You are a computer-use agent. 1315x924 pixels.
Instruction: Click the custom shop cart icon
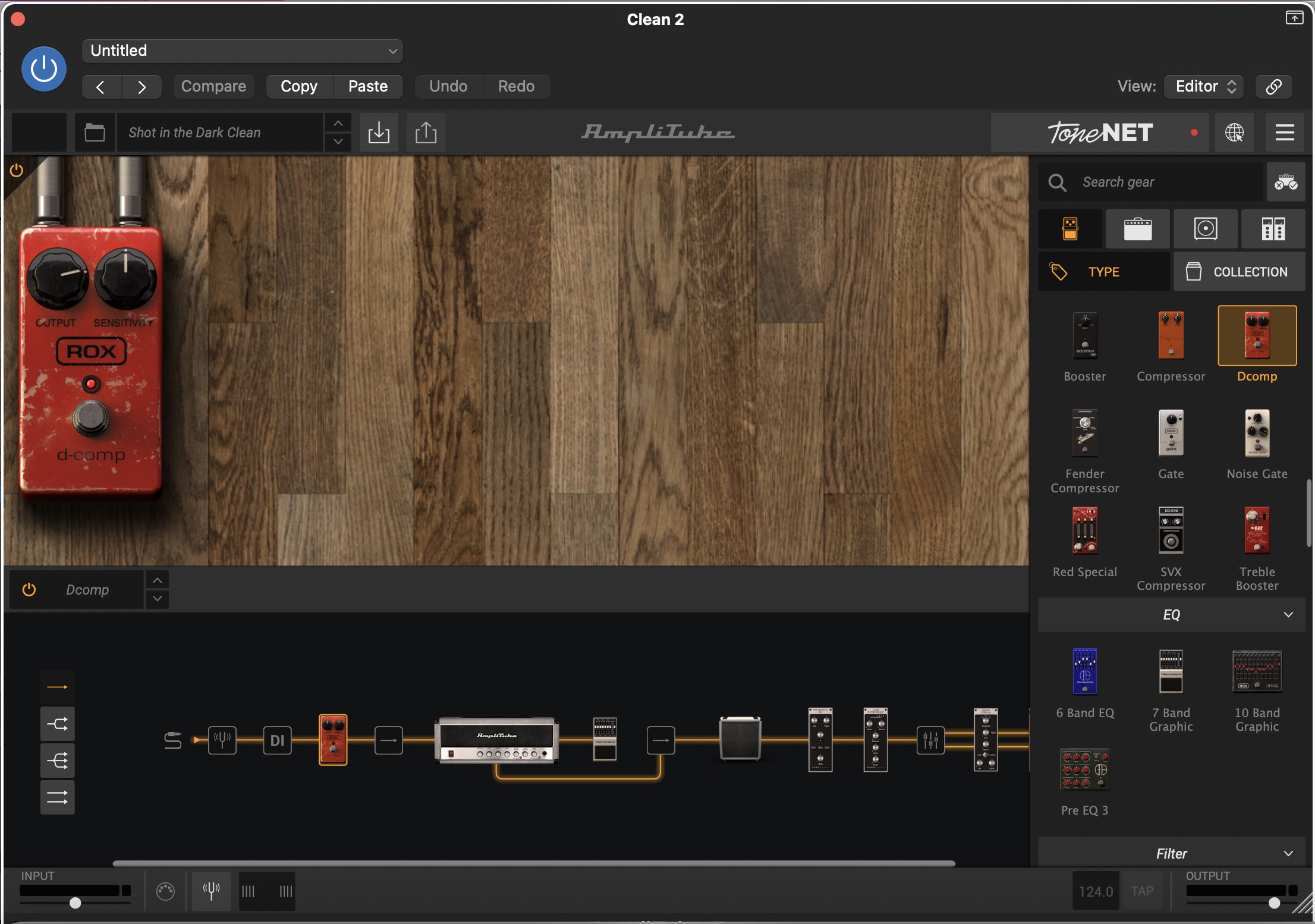(x=1285, y=182)
